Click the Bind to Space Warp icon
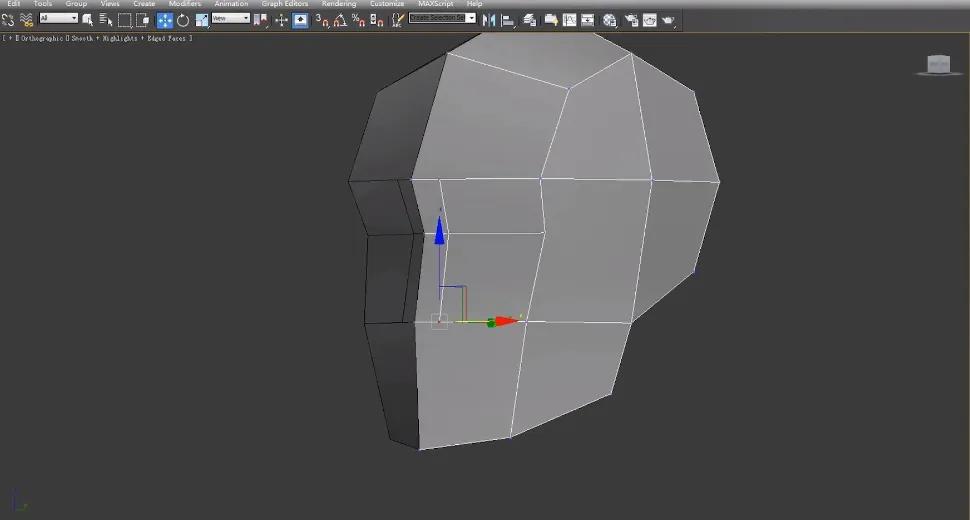Screen dimensions: 970x520 tap(26, 20)
